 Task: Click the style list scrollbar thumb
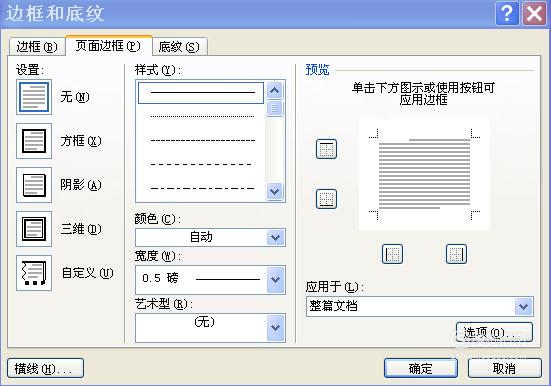pyautogui.click(x=274, y=108)
